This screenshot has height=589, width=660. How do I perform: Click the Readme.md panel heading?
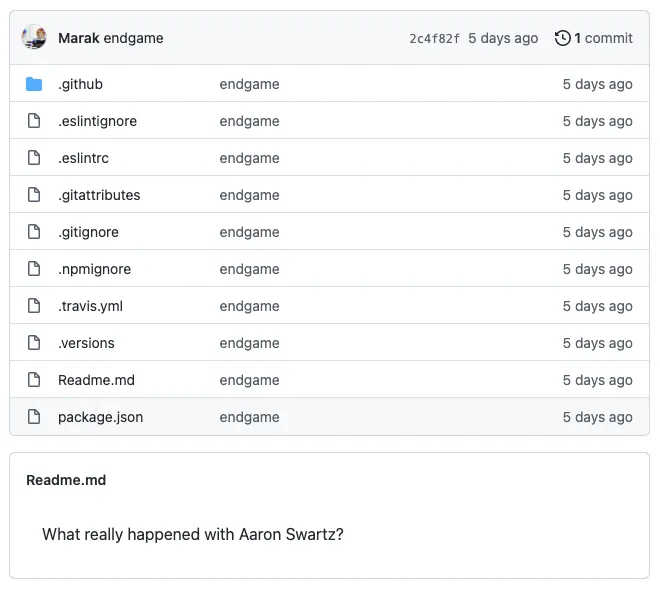click(x=66, y=480)
